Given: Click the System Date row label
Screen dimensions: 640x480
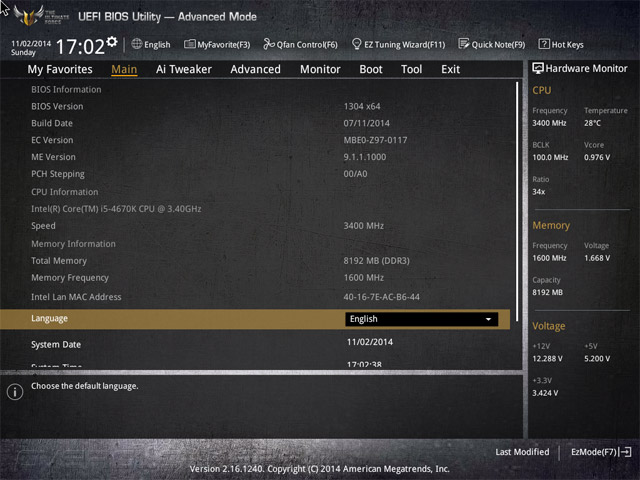Looking at the screenshot, I should pos(56,344).
